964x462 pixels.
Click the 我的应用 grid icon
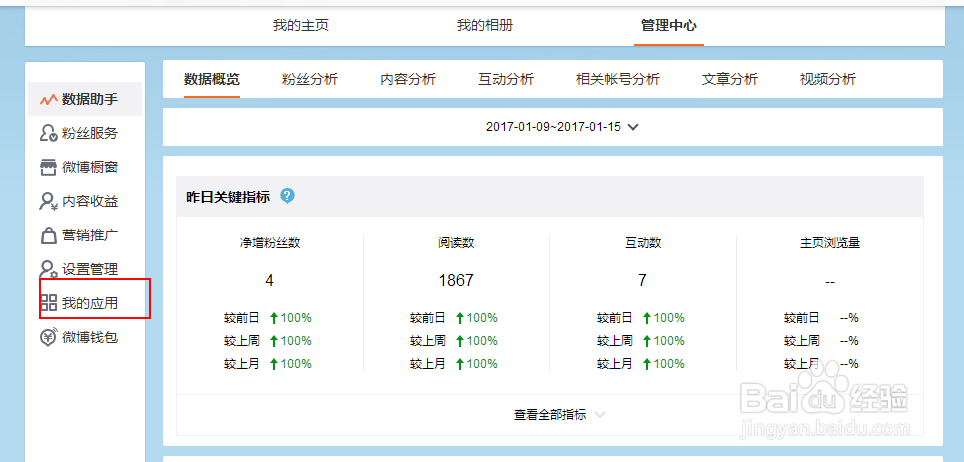[x=48, y=303]
